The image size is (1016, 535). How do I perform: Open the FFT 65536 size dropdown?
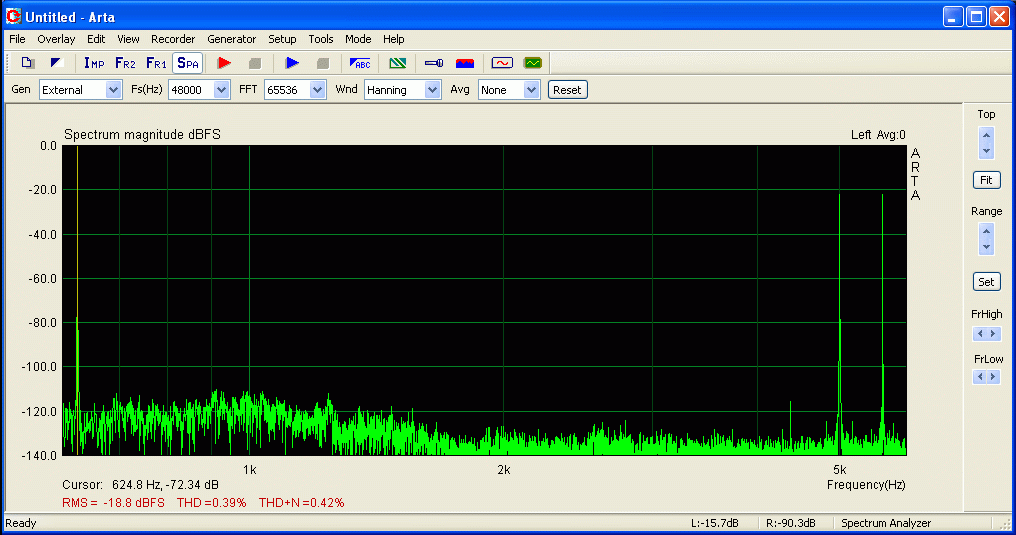[x=317, y=90]
